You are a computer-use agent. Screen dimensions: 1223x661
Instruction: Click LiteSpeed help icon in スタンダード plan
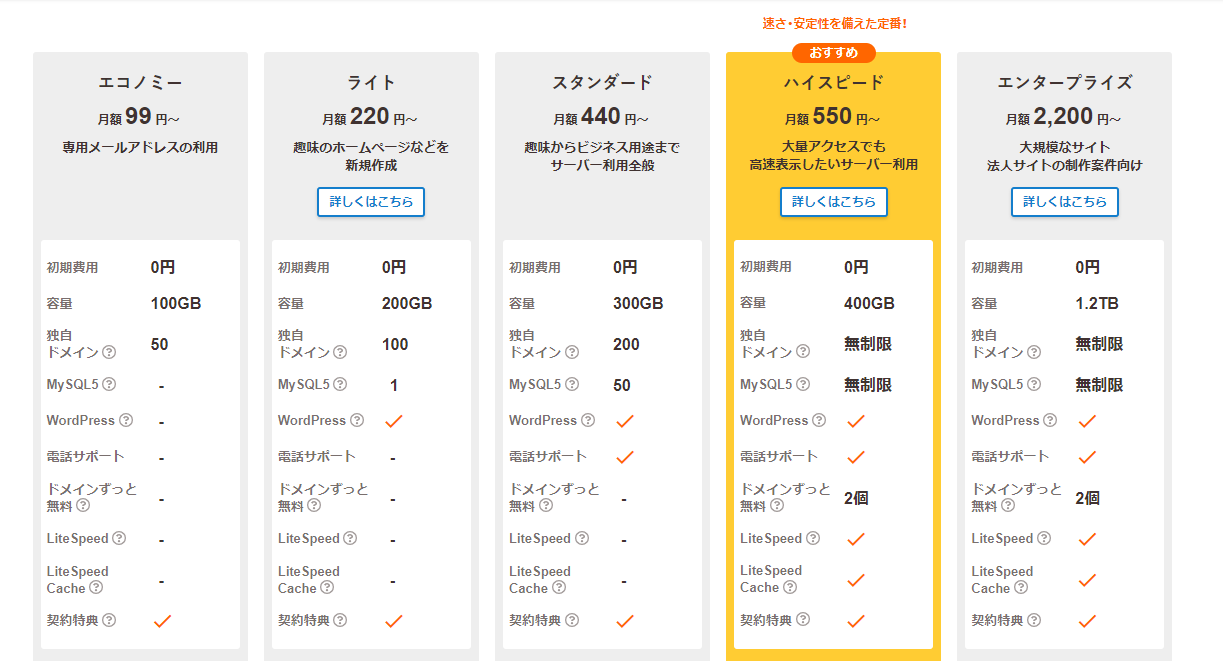(581, 538)
